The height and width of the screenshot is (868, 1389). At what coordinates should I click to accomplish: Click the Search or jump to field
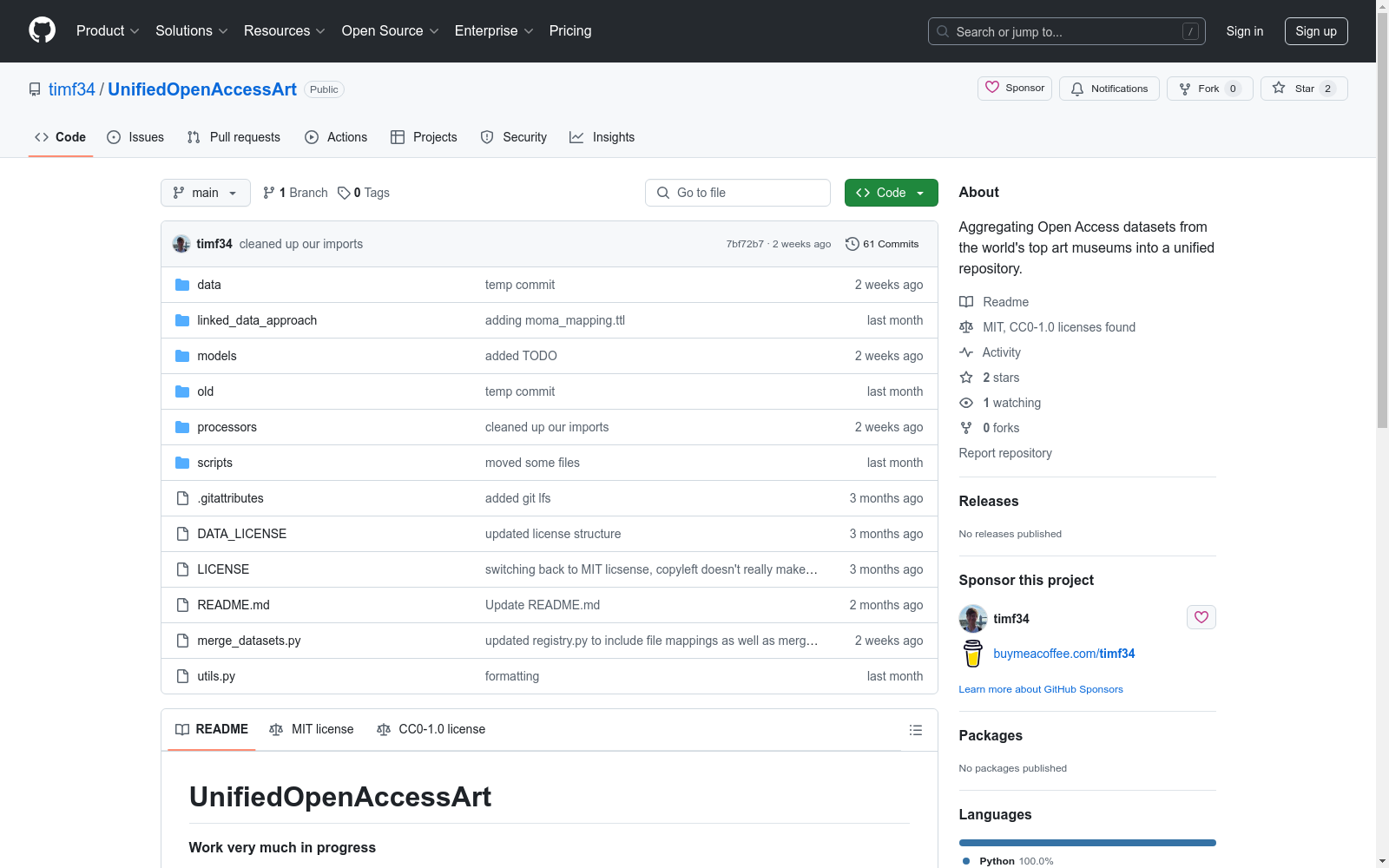pyautogui.click(x=1067, y=31)
